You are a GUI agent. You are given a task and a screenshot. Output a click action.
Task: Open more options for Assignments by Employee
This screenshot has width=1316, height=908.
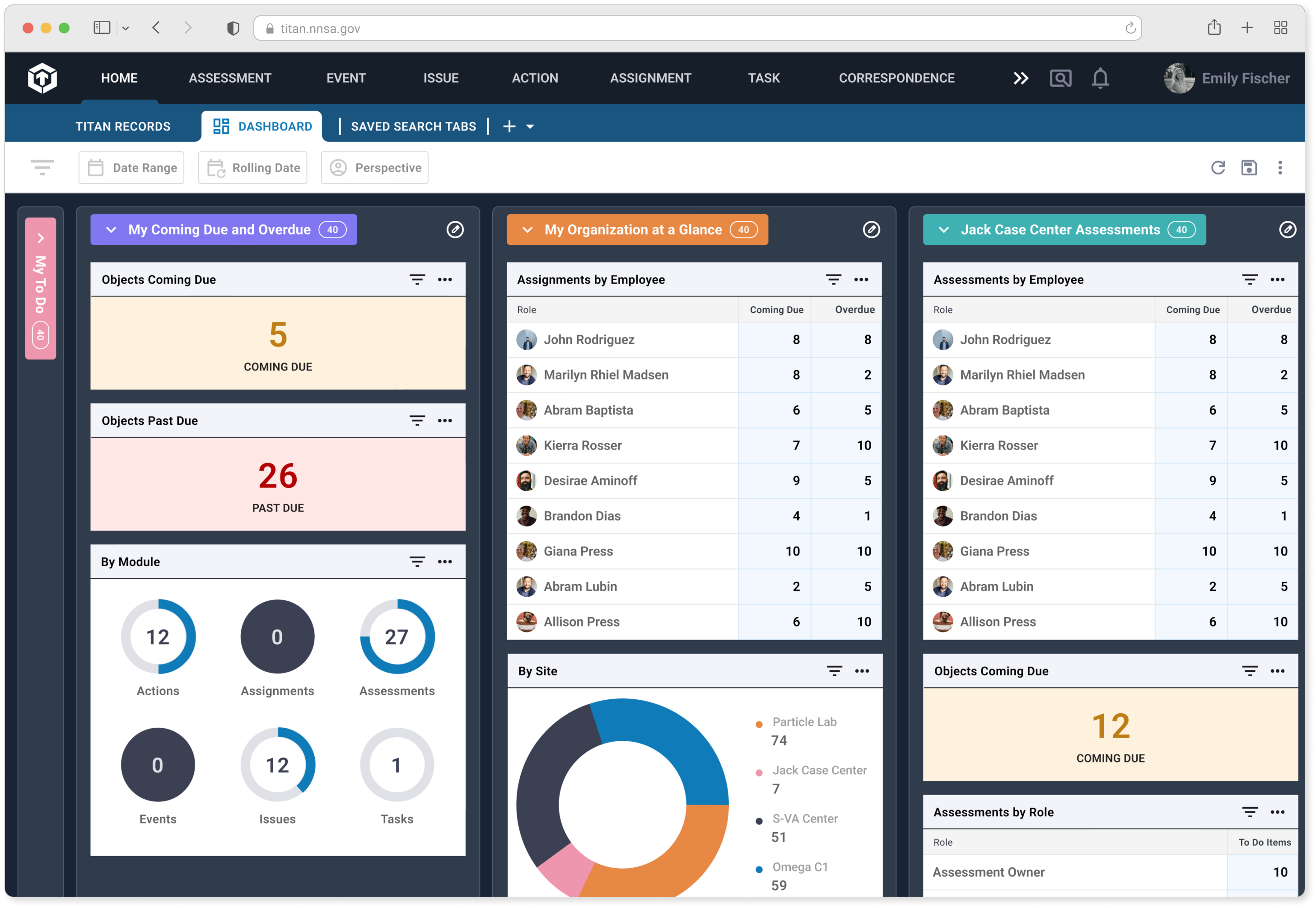861,279
